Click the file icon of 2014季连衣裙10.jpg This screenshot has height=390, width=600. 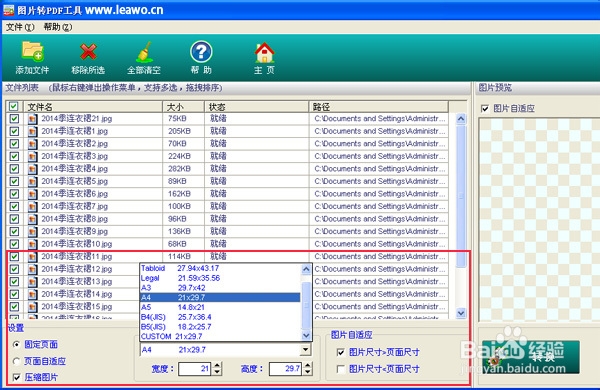click(x=33, y=244)
